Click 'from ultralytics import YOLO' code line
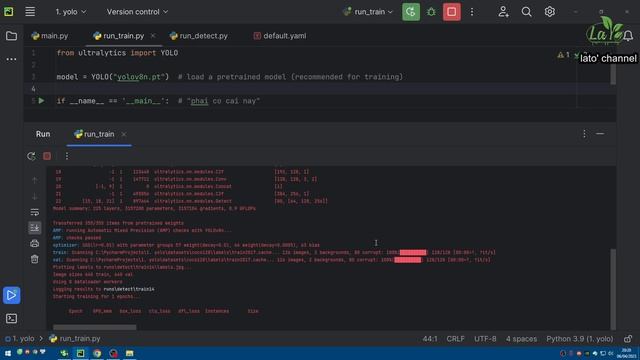Viewport: 640px width, 360px height. click(117, 53)
